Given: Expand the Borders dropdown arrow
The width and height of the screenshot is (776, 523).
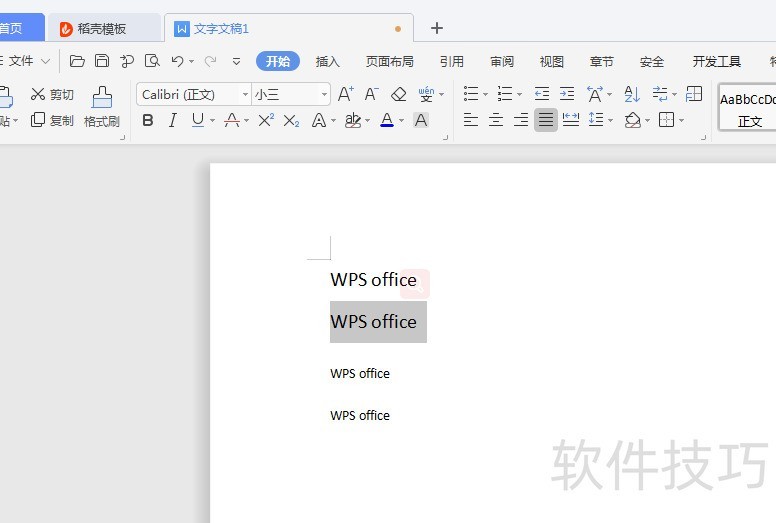Looking at the screenshot, I should (681, 120).
